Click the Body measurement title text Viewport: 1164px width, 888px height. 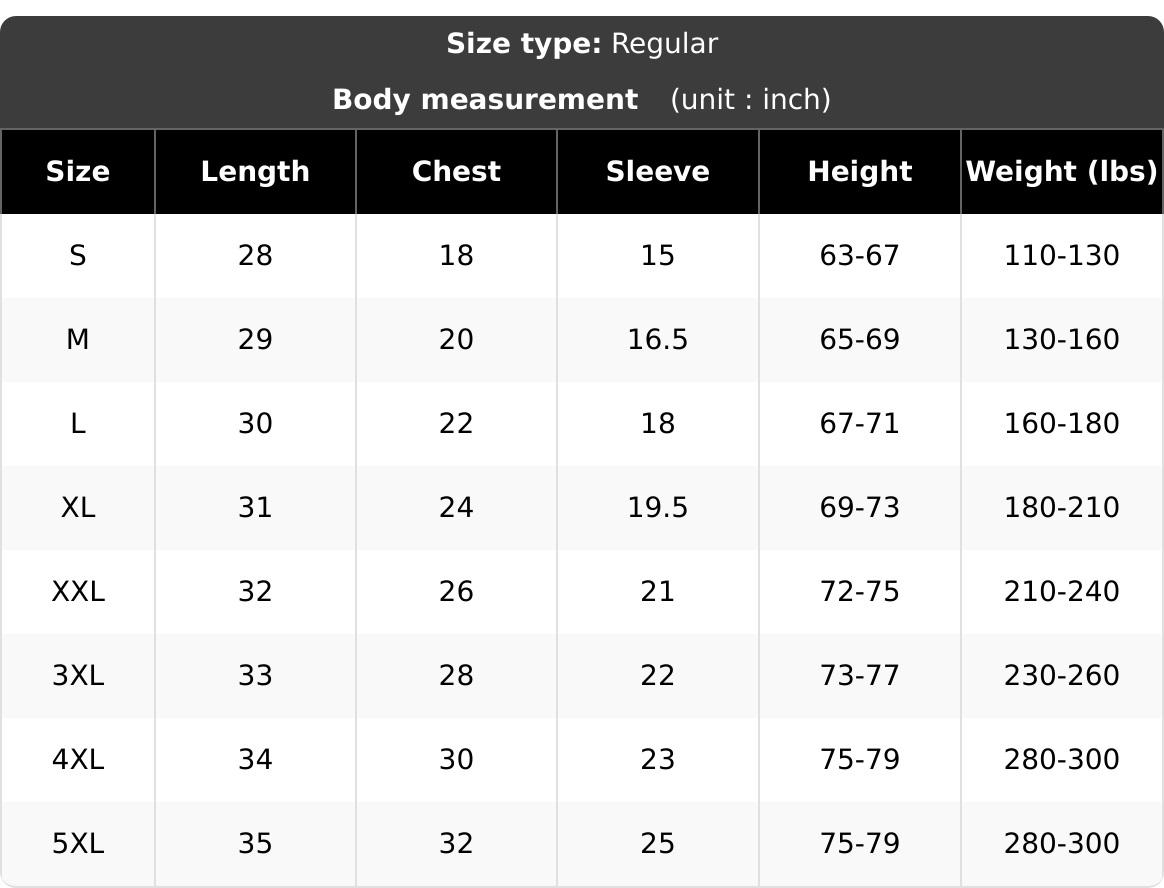point(485,99)
